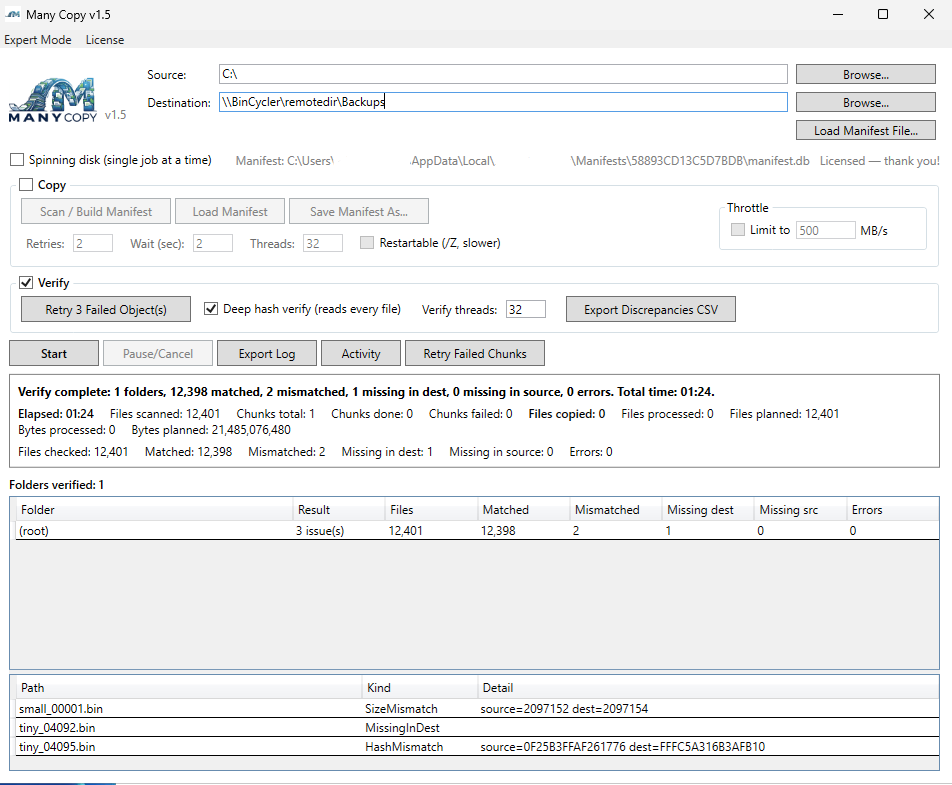Click the Export Log button
This screenshot has height=785, width=952.
click(267, 353)
